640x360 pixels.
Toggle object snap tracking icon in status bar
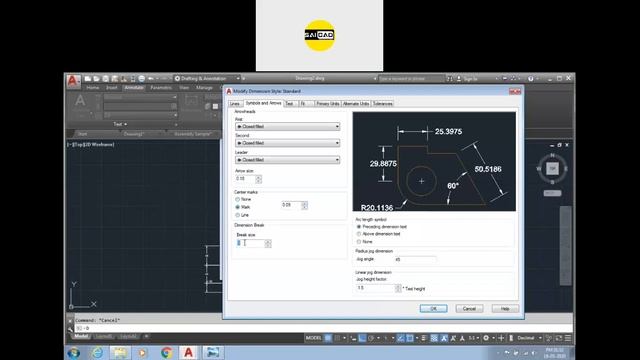click(400, 338)
